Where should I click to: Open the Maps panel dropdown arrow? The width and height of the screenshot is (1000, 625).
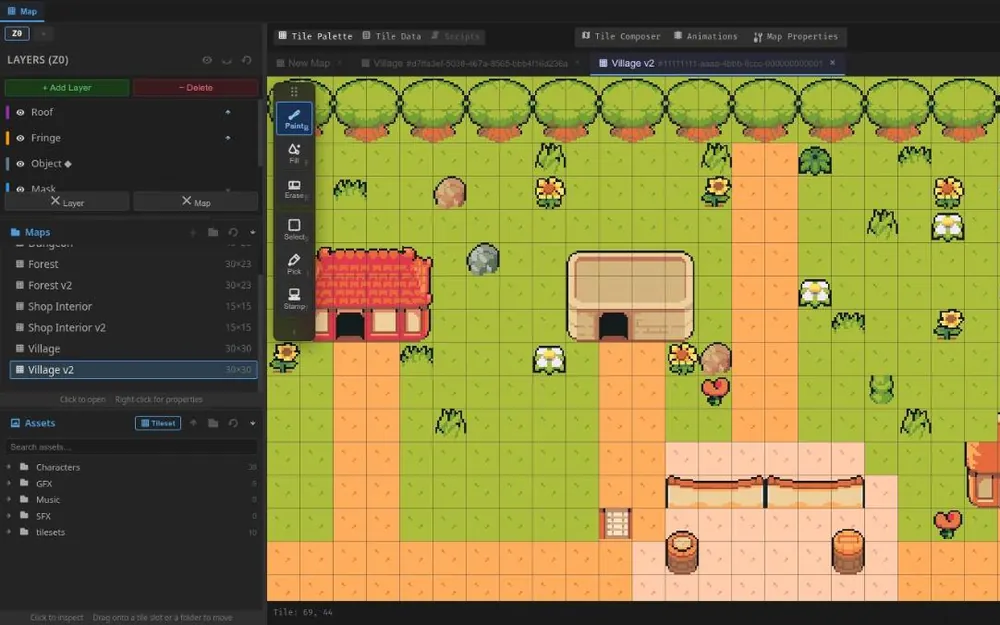point(253,232)
